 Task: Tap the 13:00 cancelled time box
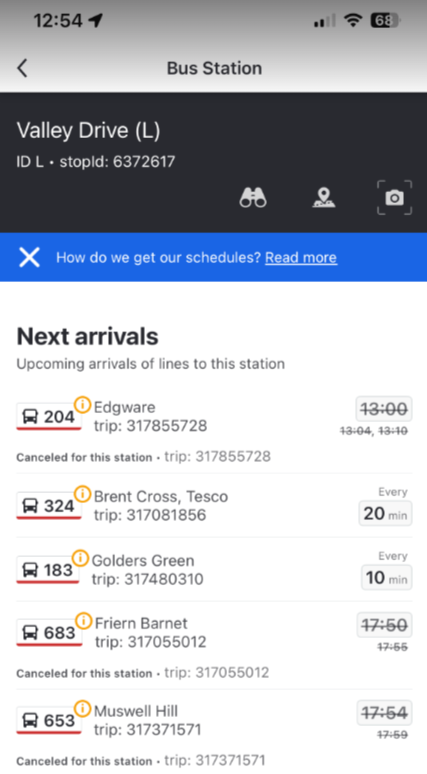click(x=384, y=409)
